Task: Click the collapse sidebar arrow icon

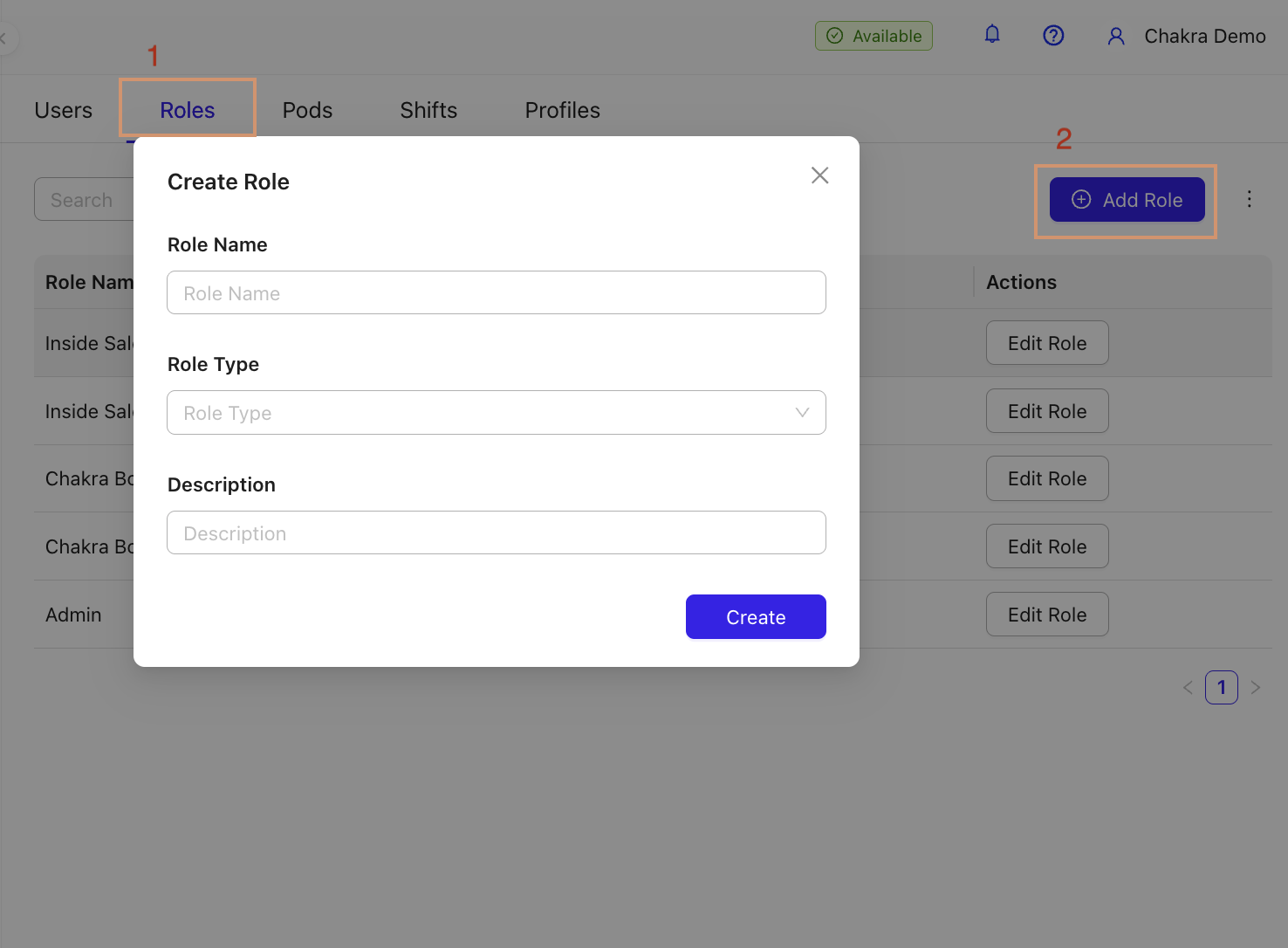Action: [x=4, y=38]
